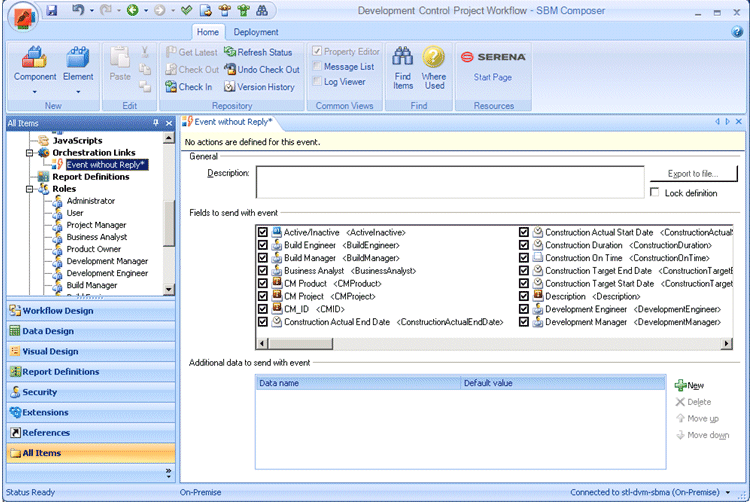The image size is (750, 502).
Task: Click the save icon in title bar
Action: click(52, 10)
